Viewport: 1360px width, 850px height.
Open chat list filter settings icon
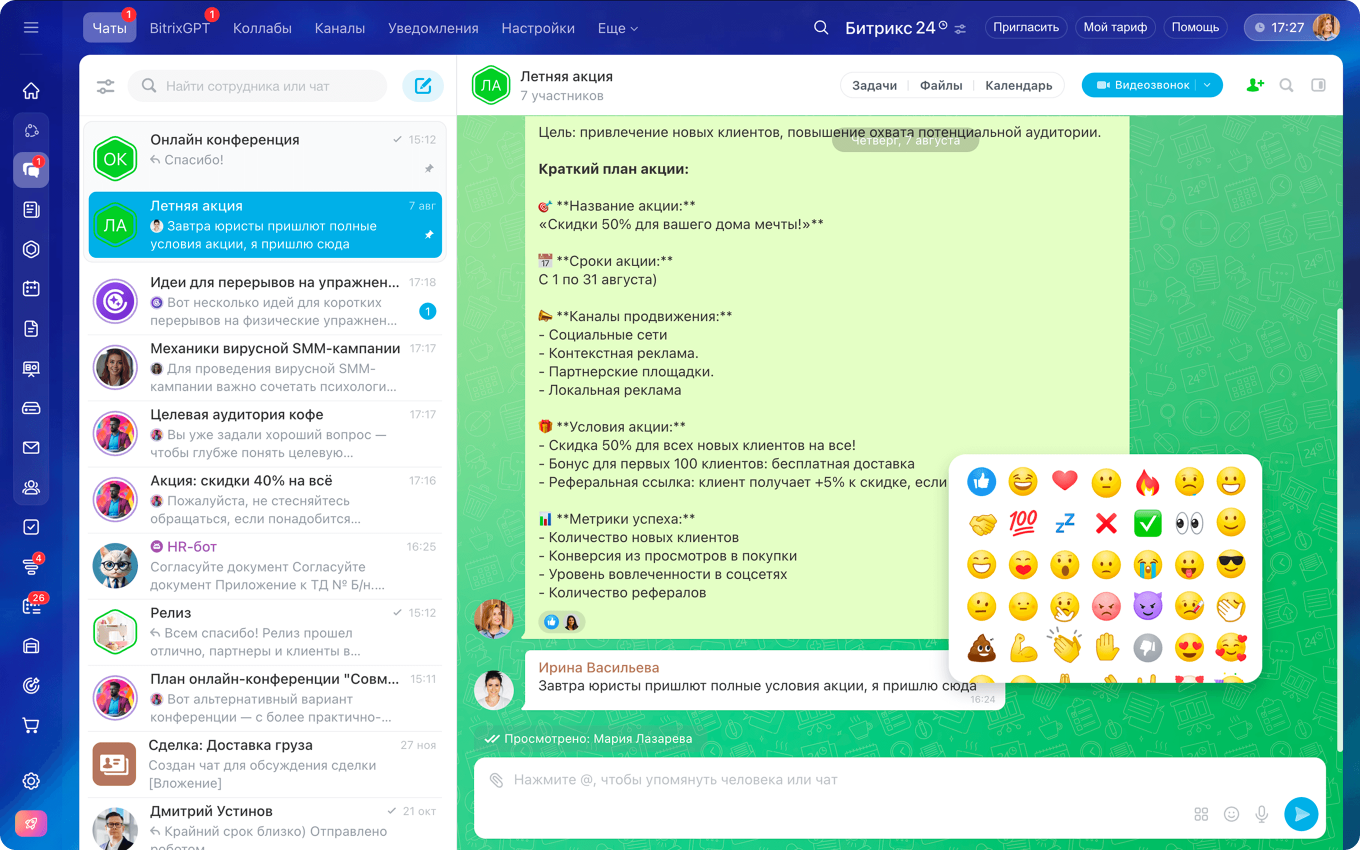[x=105, y=86]
